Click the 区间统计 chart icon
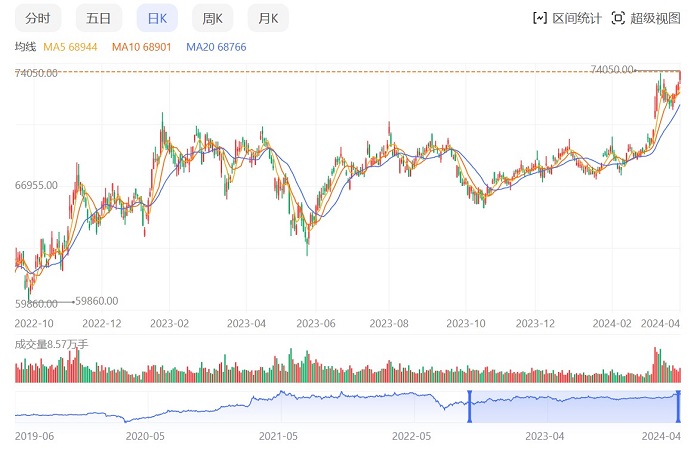 (540, 18)
